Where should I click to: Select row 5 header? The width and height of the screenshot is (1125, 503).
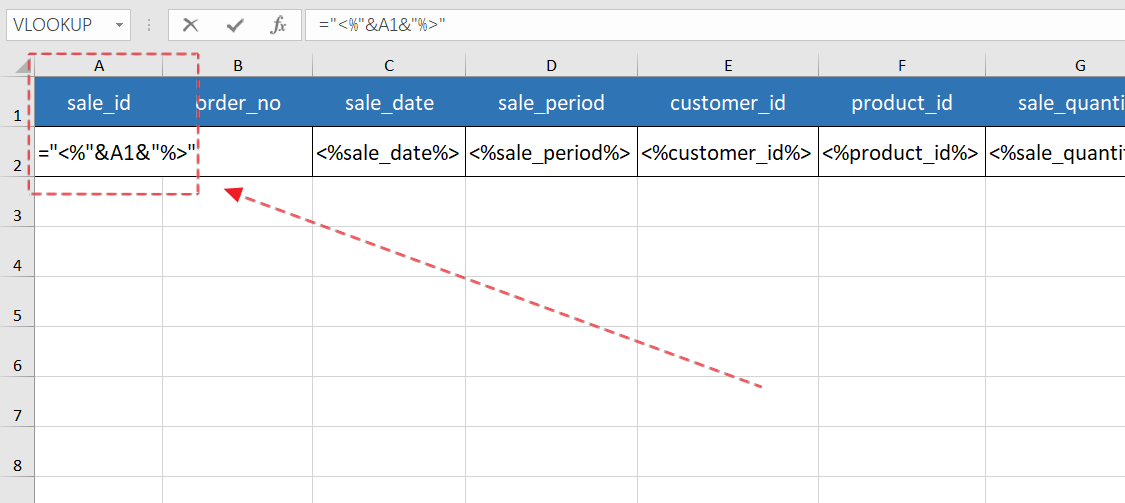[17, 301]
